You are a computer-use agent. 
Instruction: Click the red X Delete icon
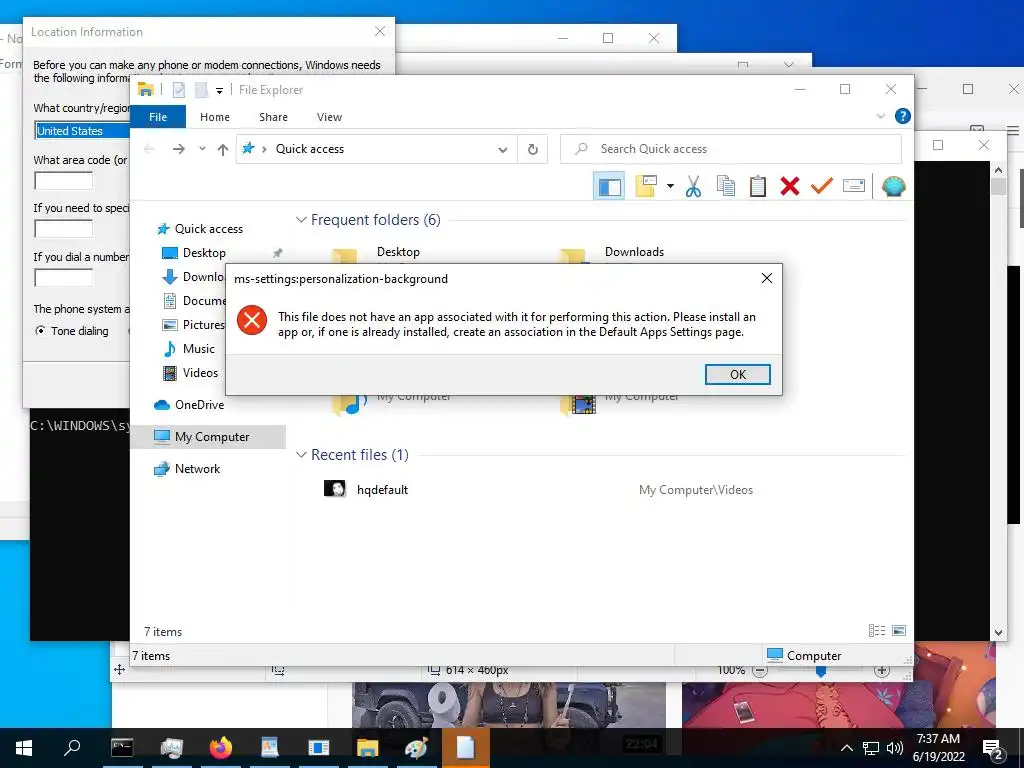790,186
